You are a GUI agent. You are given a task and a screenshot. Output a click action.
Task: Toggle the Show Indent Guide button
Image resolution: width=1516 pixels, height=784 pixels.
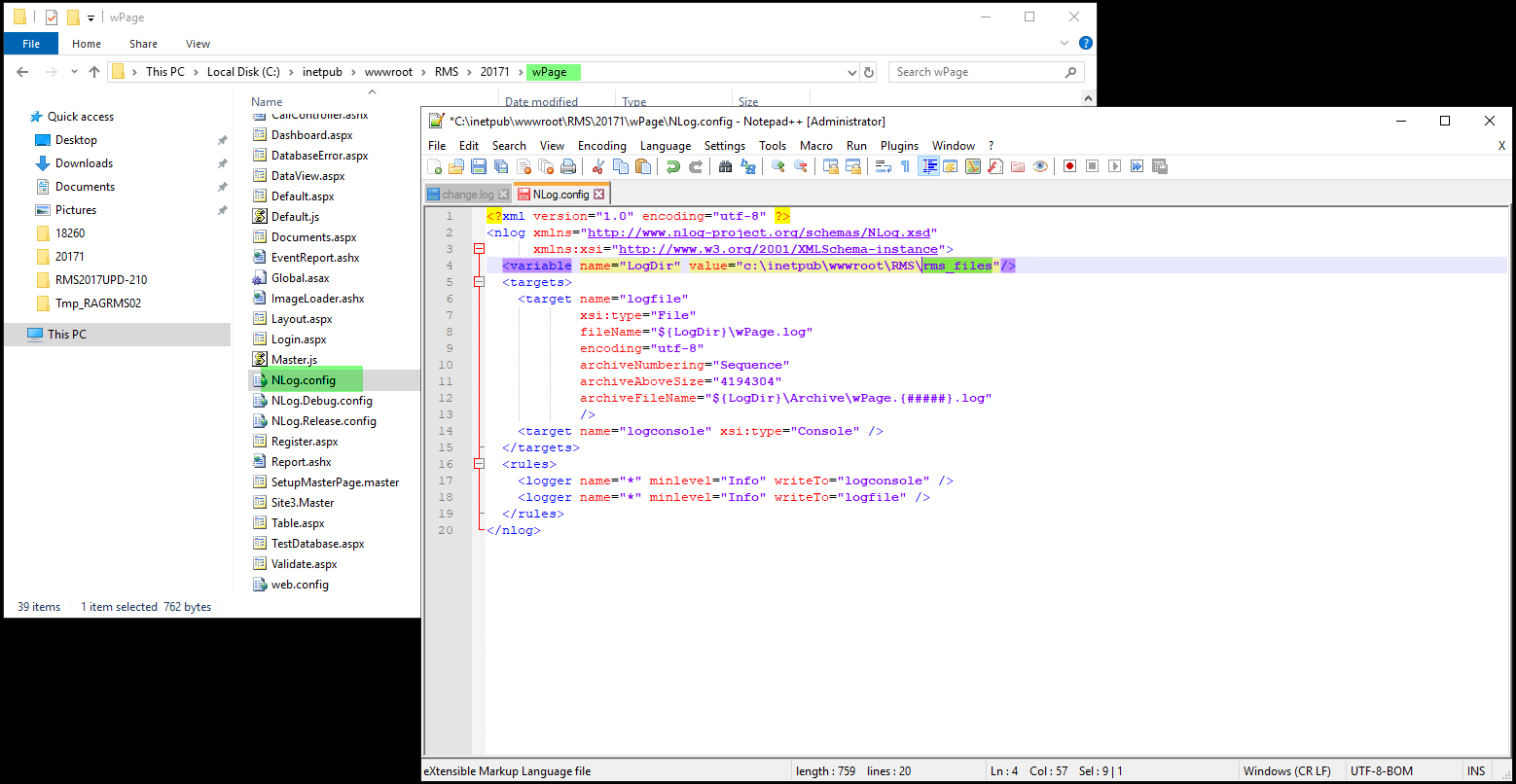click(x=928, y=166)
